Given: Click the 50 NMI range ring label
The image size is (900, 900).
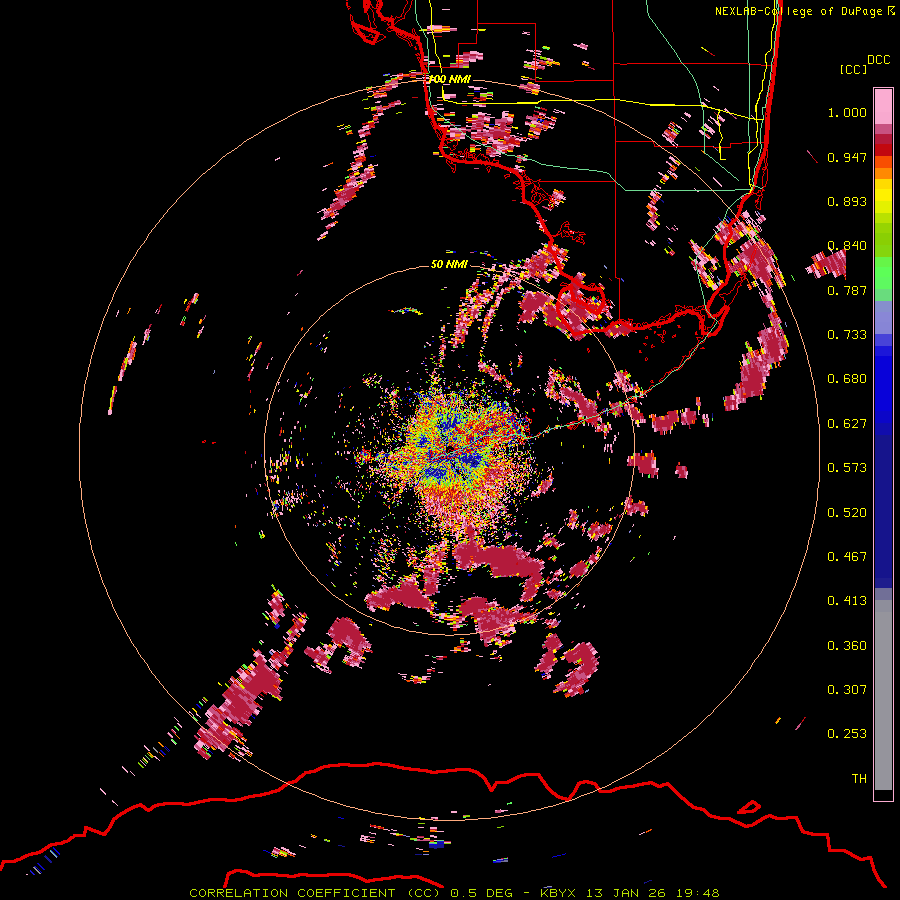Looking at the screenshot, I should (x=449, y=265).
